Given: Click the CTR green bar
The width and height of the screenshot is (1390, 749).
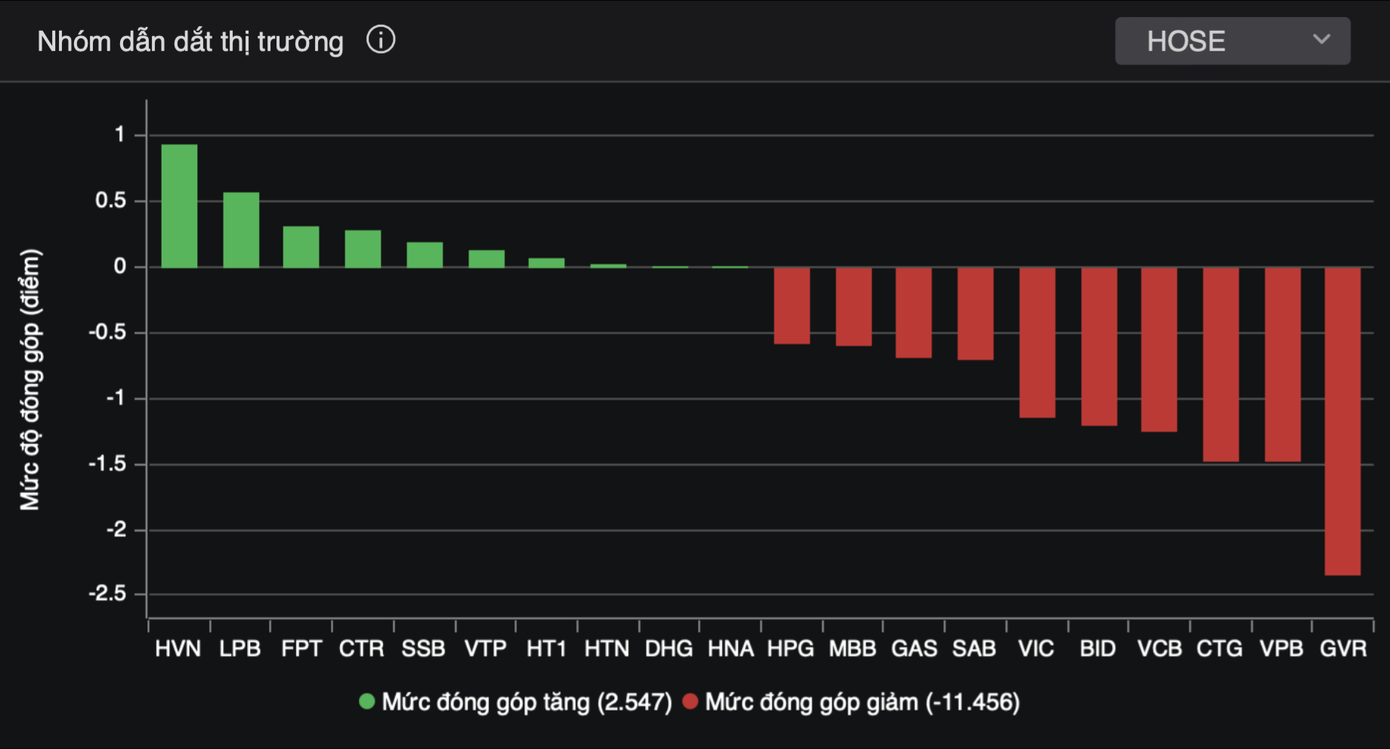Looking at the screenshot, I should coord(363,249).
